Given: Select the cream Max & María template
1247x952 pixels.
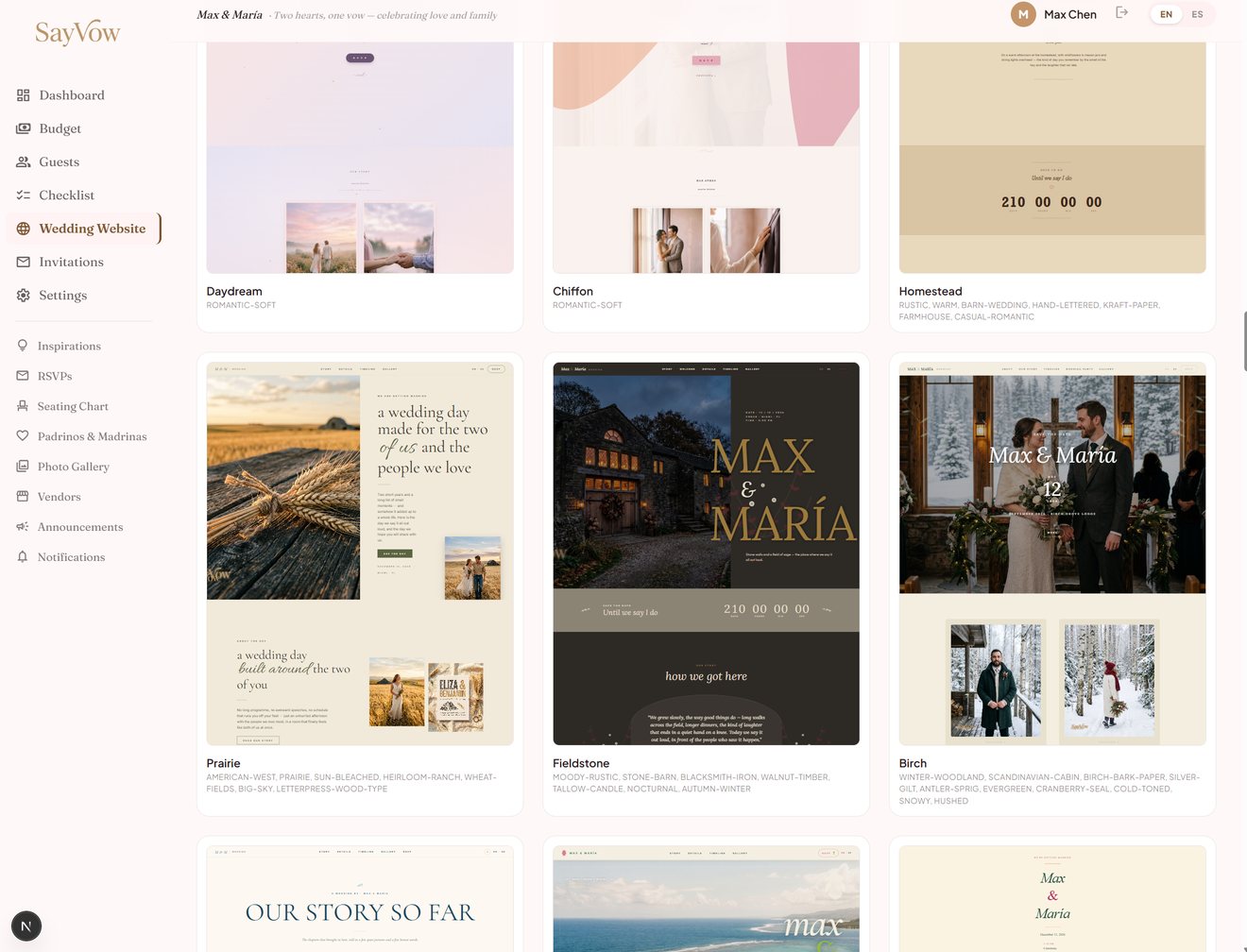Looking at the screenshot, I should (x=1052, y=898).
